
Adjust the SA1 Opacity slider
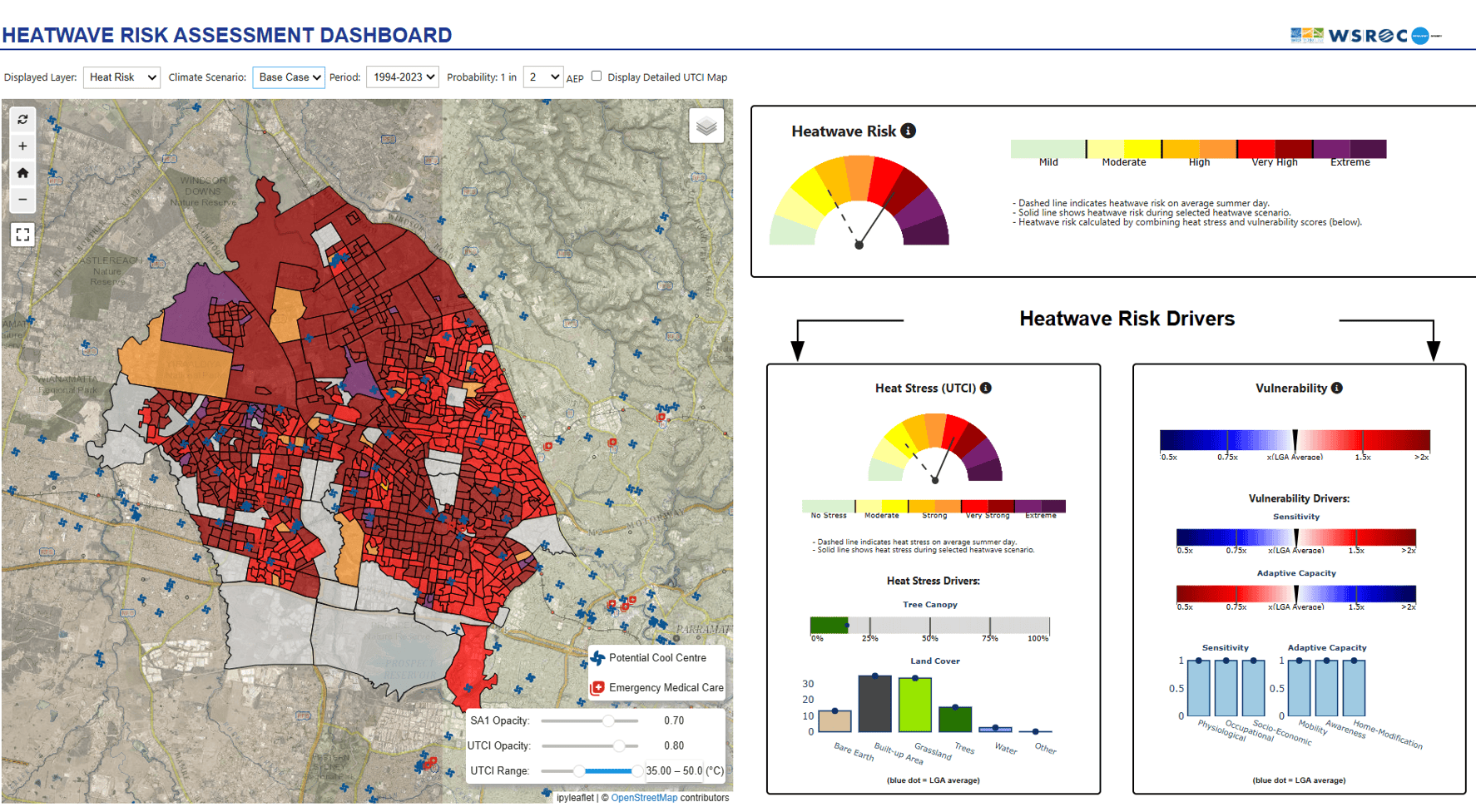pos(608,721)
